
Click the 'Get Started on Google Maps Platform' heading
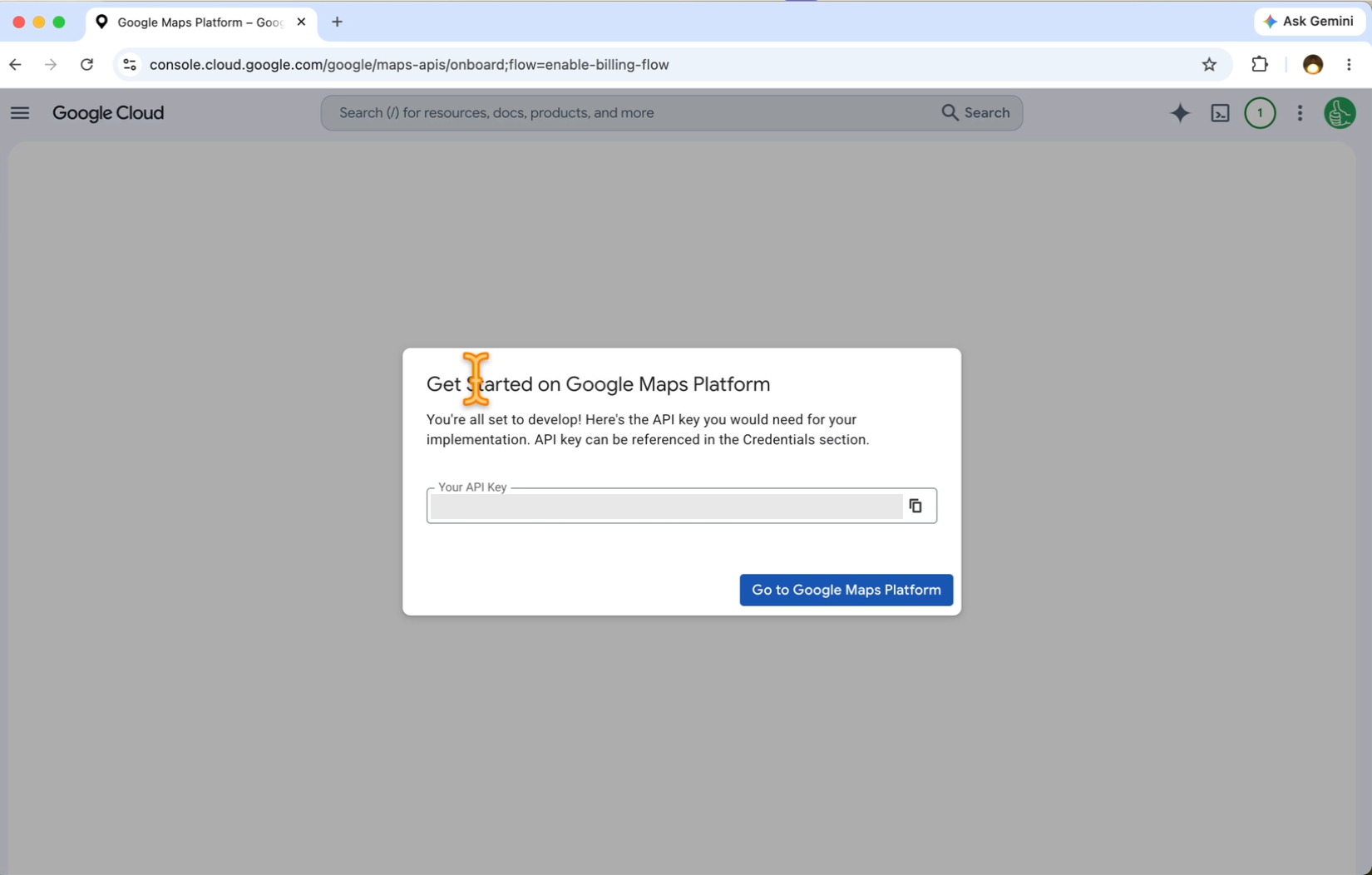point(598,384)
